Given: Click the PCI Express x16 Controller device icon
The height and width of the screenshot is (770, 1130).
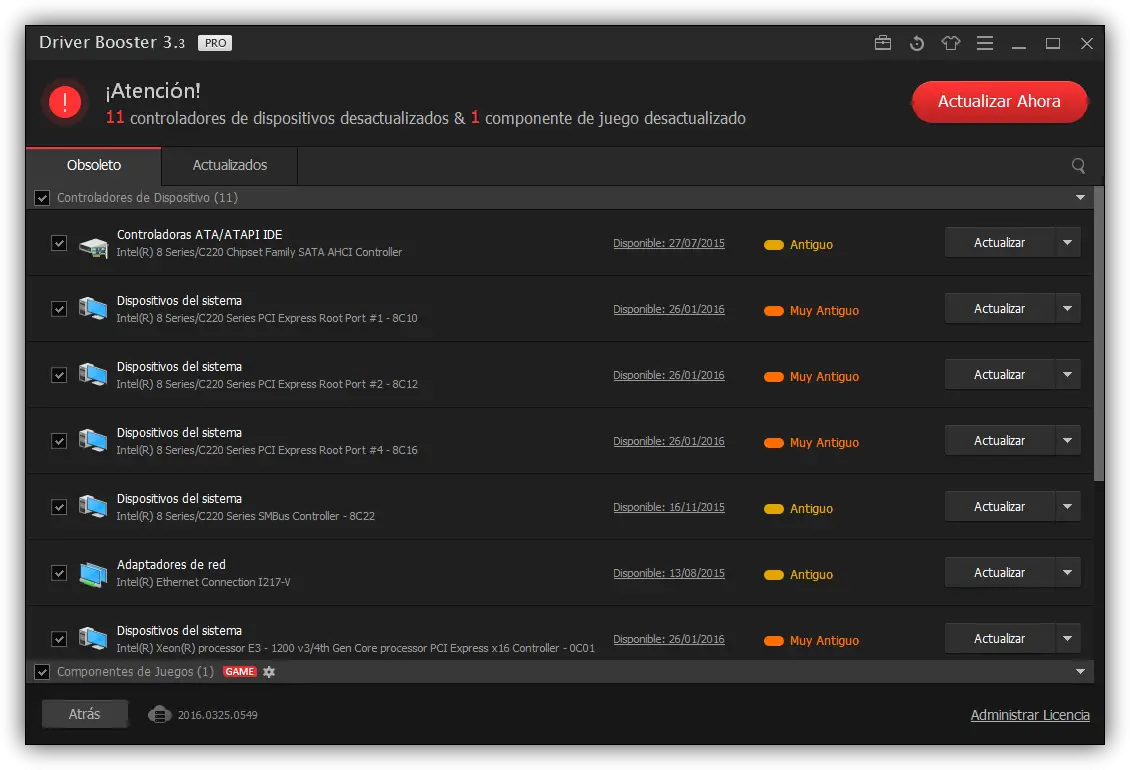Looking at the screenshot, I should tap(93, 640).
